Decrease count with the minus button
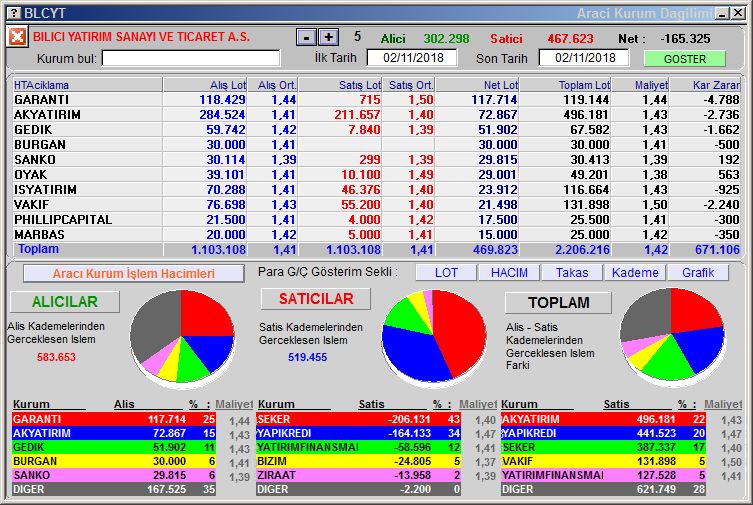 [x=306, y=37]
